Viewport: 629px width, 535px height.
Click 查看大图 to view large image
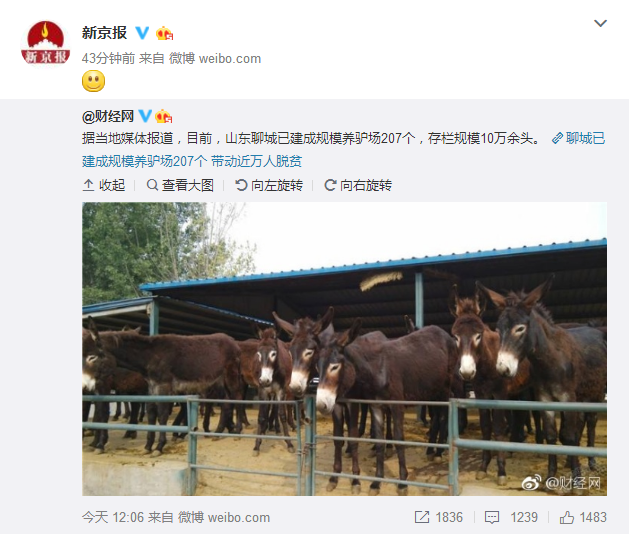(180, 185)
